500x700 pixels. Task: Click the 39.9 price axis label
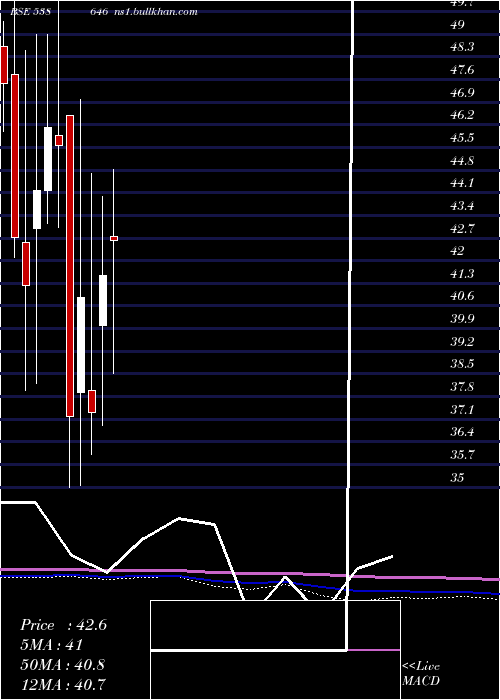pos(462,319)
